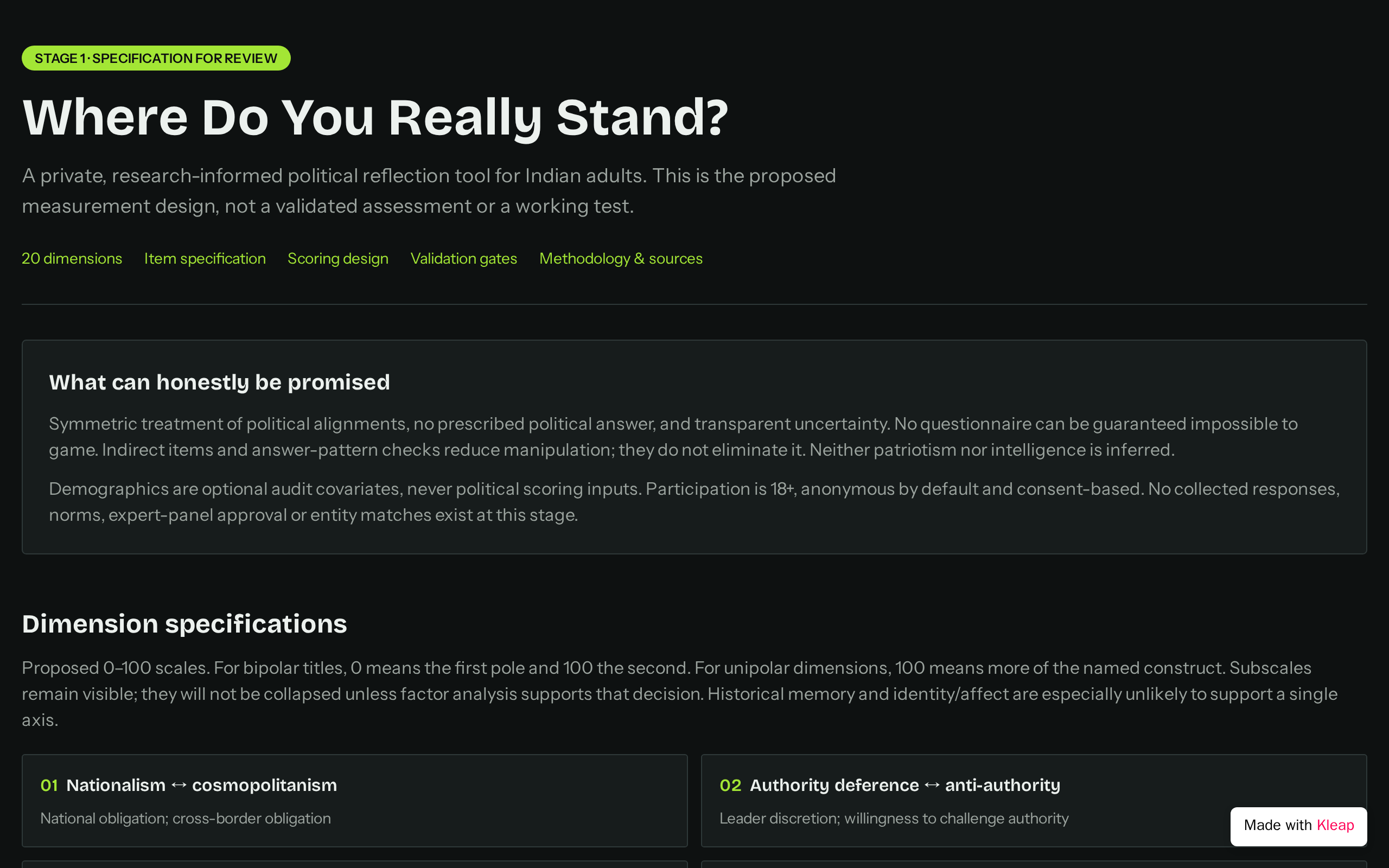Click the subtitle starting A private, research-informed
The height and width of the screenshot is (868, 1389).
[429, 190]
